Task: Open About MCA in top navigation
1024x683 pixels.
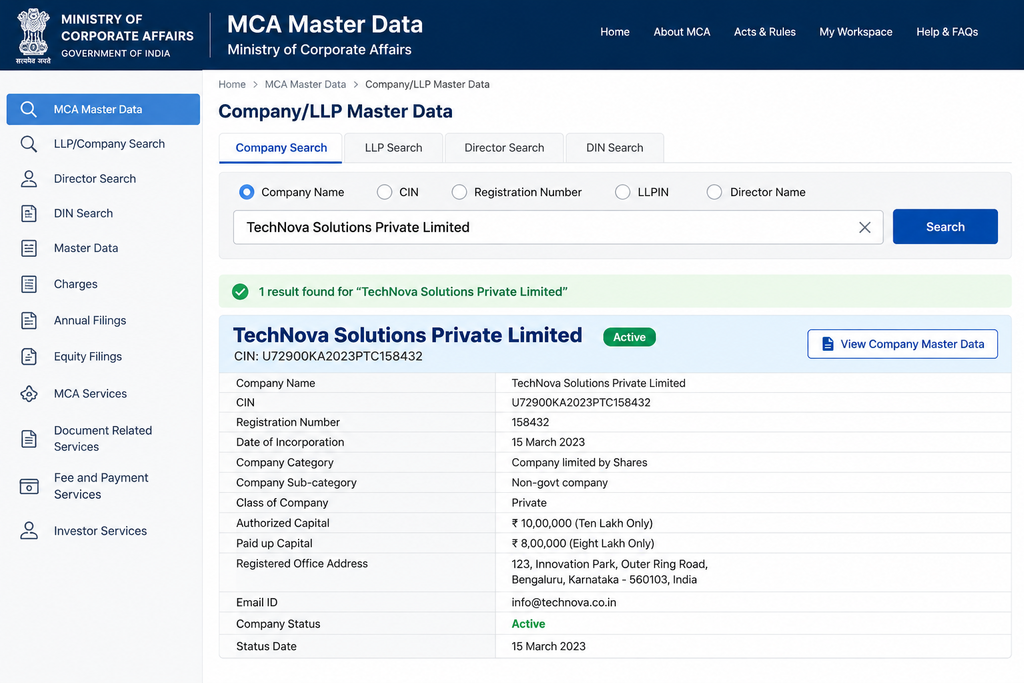Action: (682, 32)
